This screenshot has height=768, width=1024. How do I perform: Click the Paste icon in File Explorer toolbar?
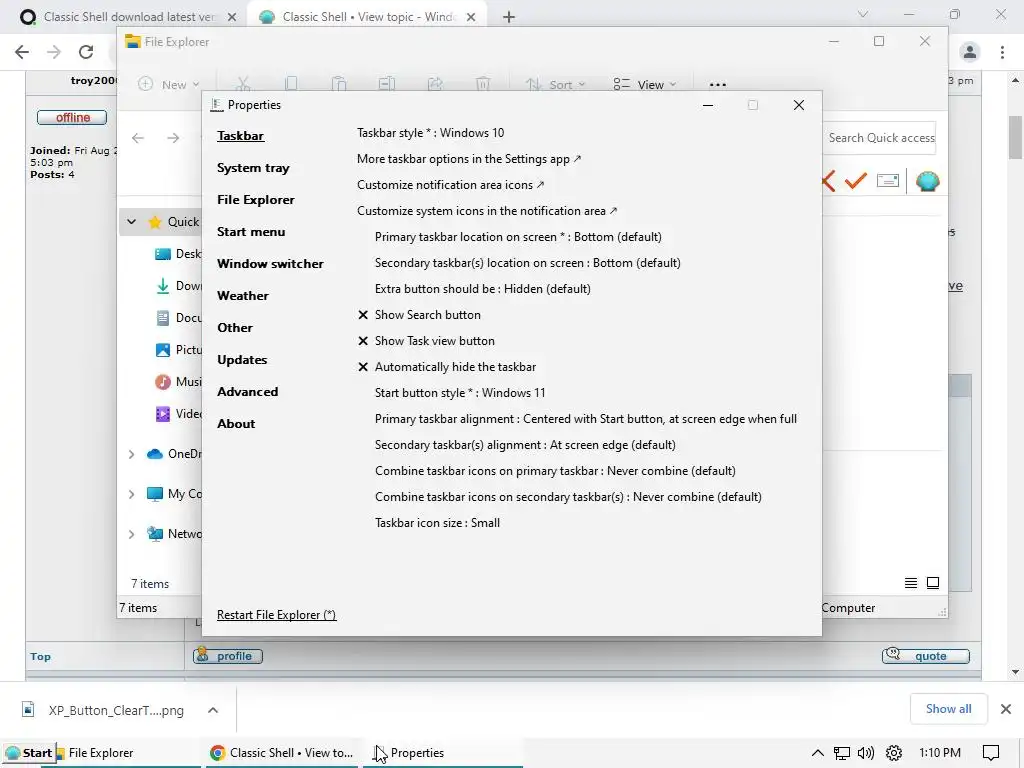(338, 84)
